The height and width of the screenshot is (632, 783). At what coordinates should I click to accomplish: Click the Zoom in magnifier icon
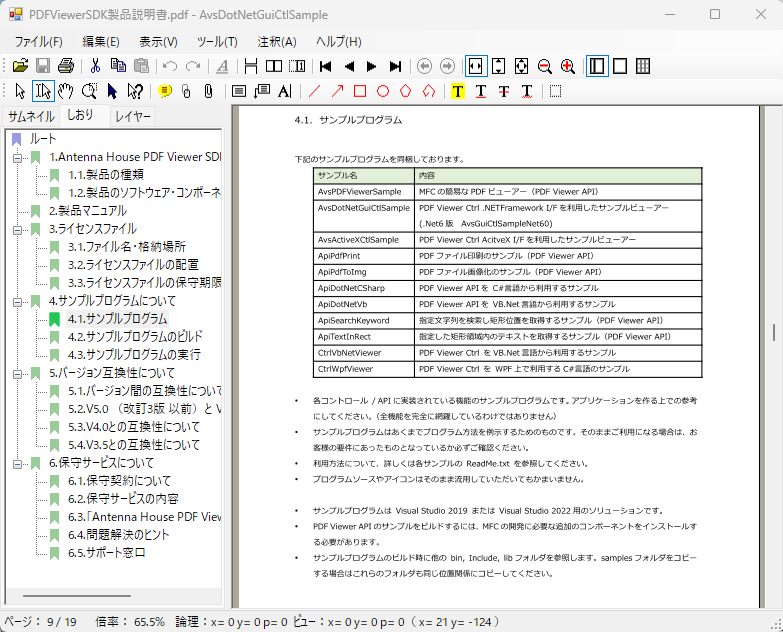coord(568,66)
